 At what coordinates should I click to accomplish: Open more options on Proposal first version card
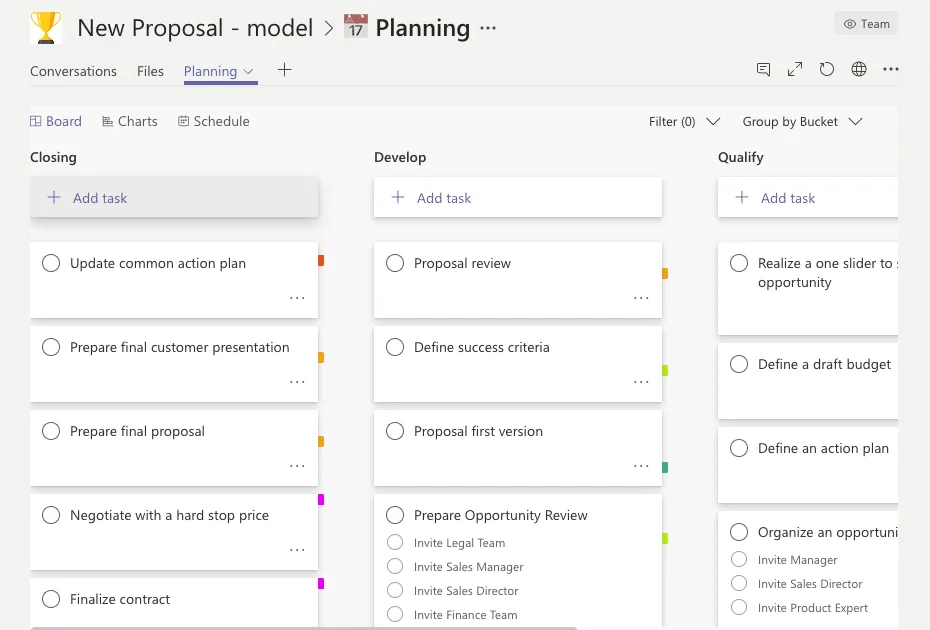tap(641, 466)
